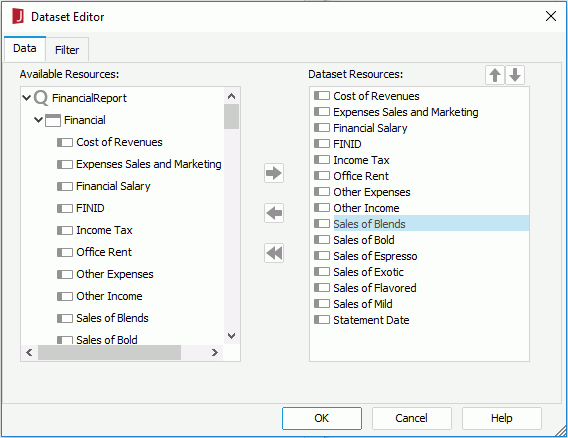This screenshot has width=568, height=438.
Task: Open Help for the Dataset Editor
Action: pyautogui.click(x=502, y=418)
